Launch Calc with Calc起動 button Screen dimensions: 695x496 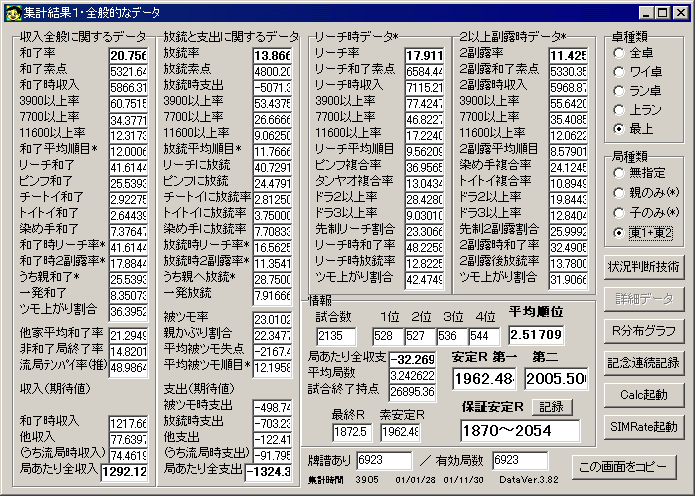(x=644, y=395)
